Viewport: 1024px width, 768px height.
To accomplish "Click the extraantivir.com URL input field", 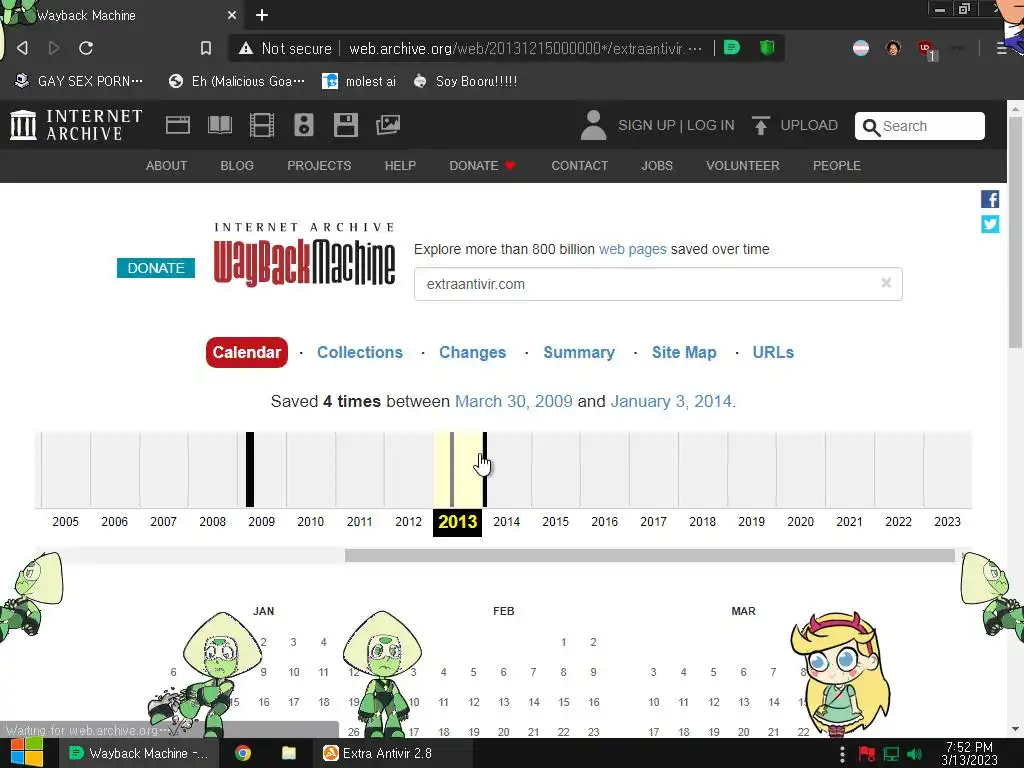I will coord(658,284).
